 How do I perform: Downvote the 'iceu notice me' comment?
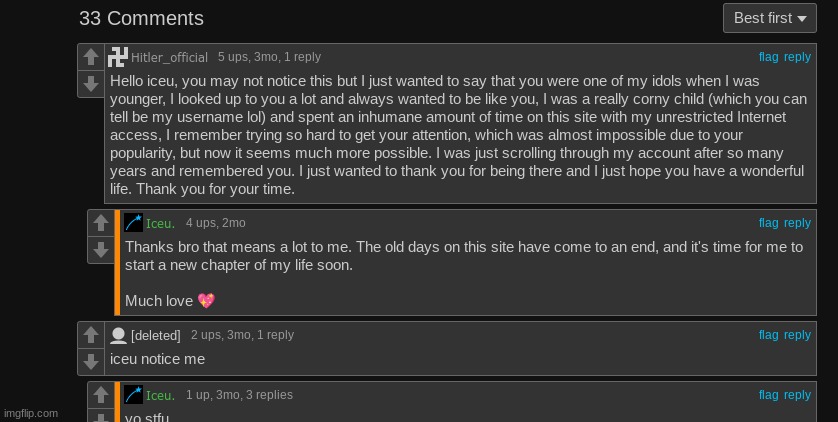(x=90, y=361)
